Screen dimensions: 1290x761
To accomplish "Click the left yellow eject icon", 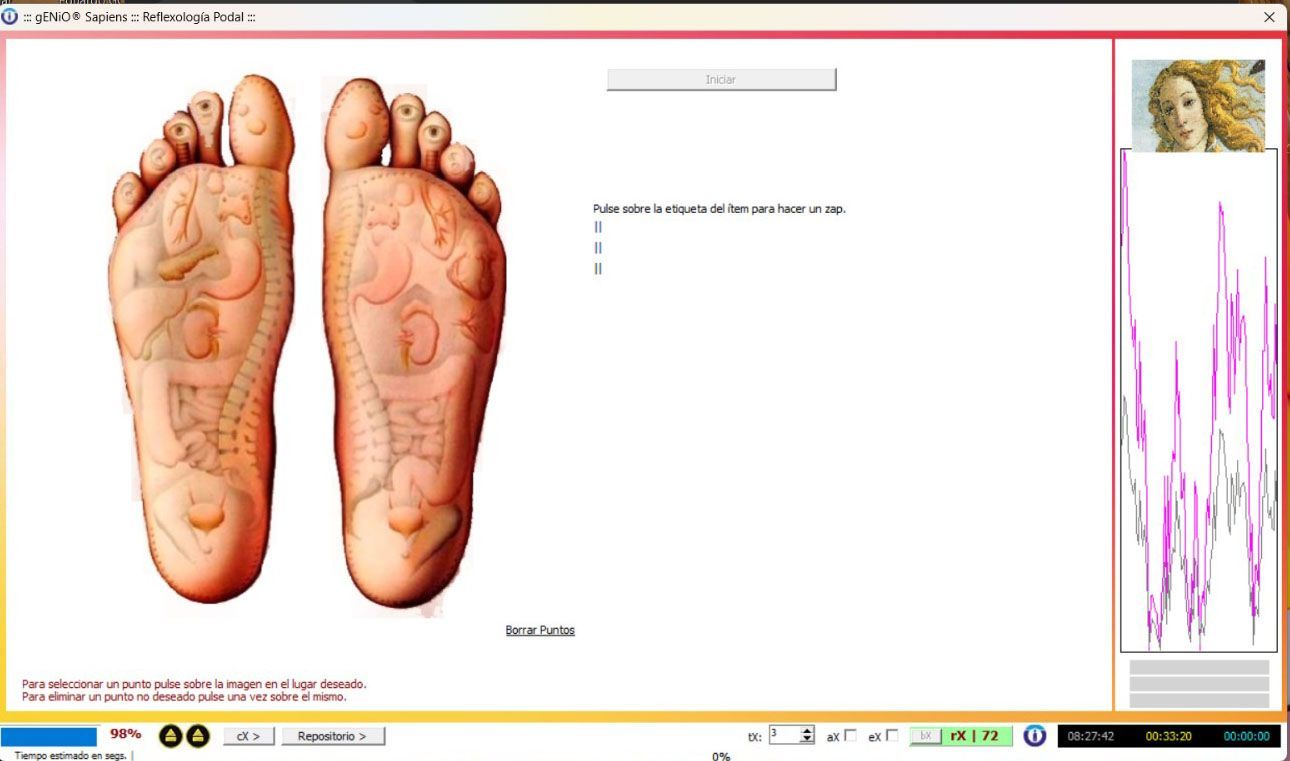I will coord(171,736).
